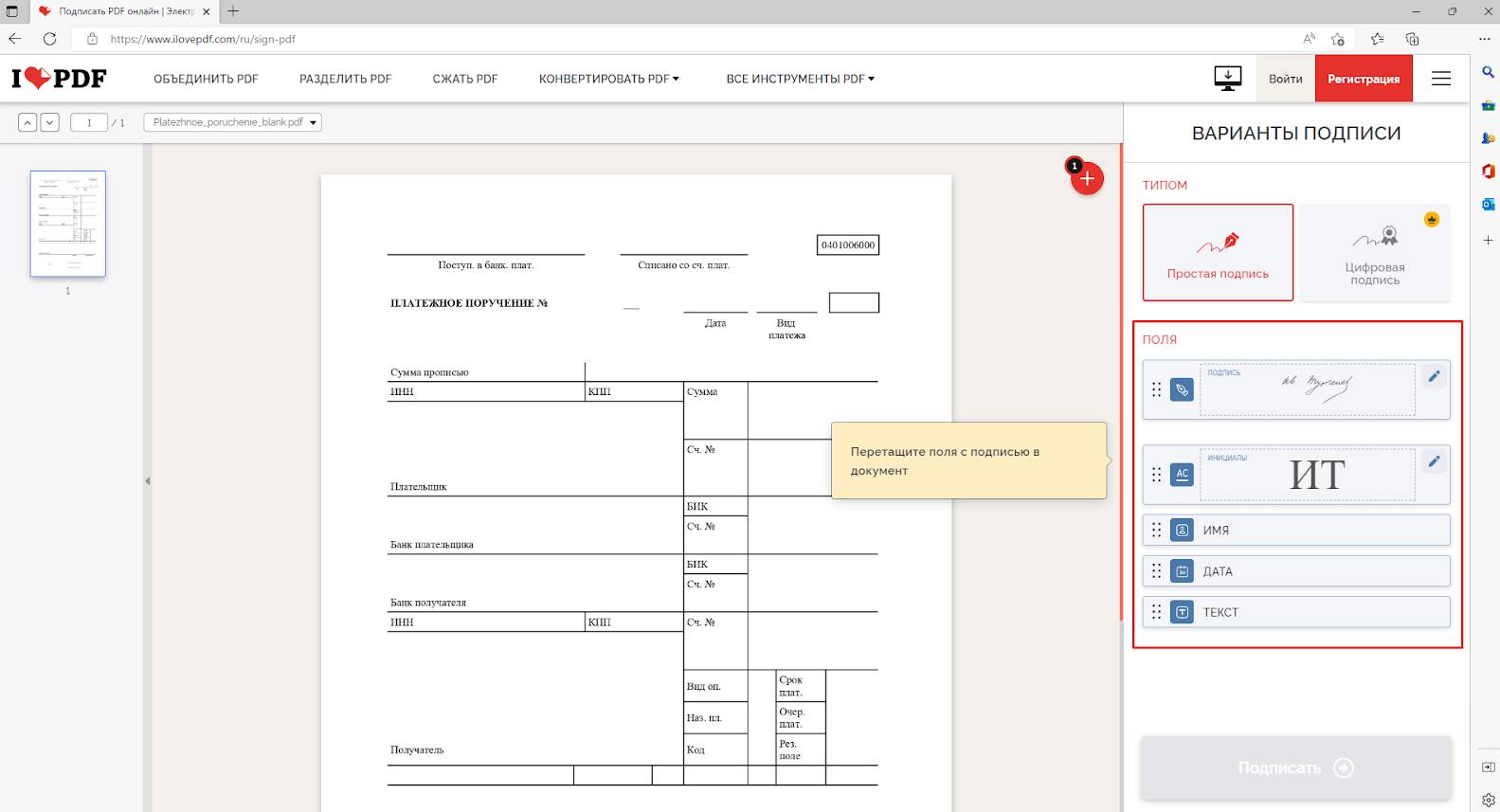Grab the drag handle of initials field
Viewport: 1500px width, 812px height.
[x=1156, y=474]
